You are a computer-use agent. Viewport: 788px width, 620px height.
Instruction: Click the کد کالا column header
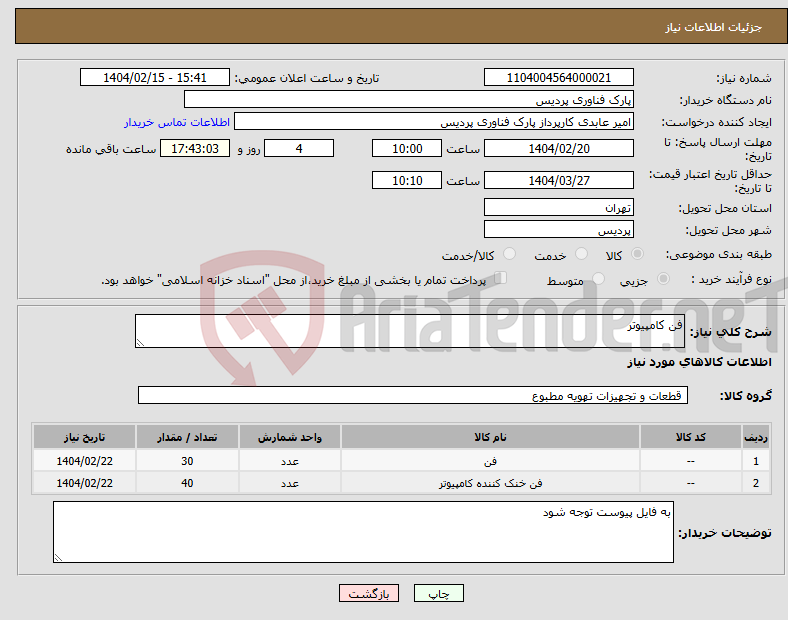691,437
